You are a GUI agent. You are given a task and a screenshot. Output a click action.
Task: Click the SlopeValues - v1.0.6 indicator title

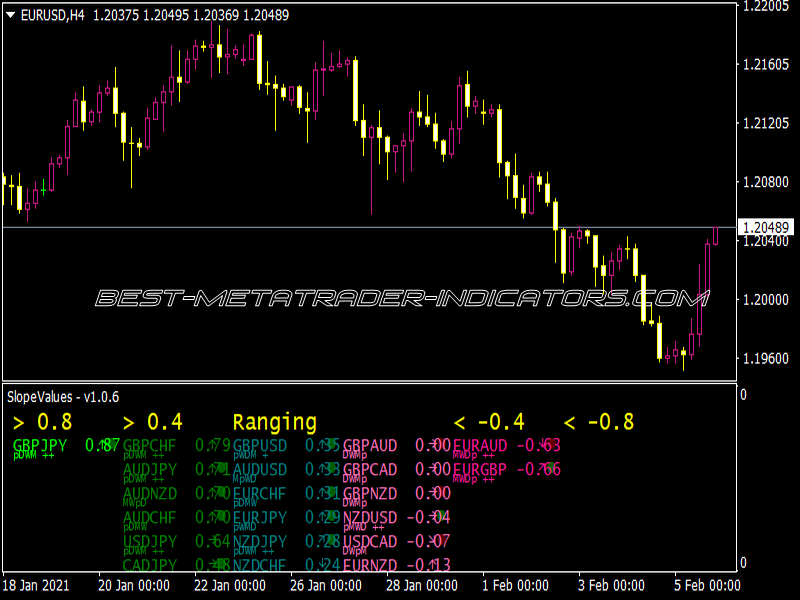tap(63, 397)
